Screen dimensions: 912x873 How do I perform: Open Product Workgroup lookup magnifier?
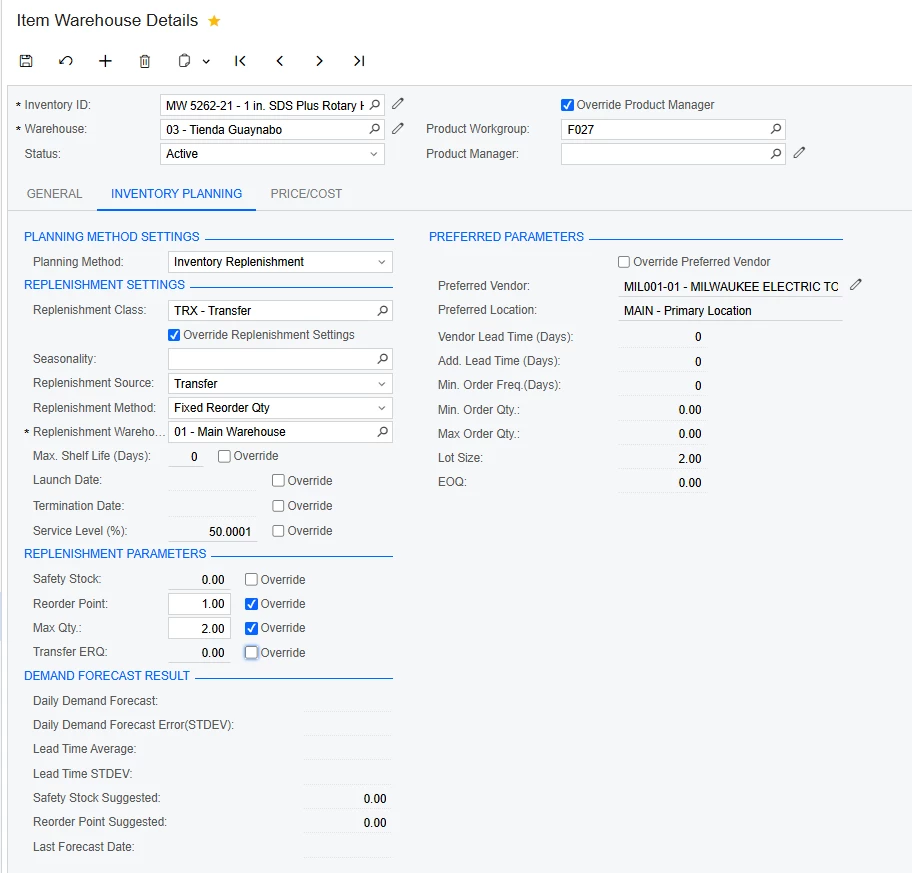pos(776,129)
